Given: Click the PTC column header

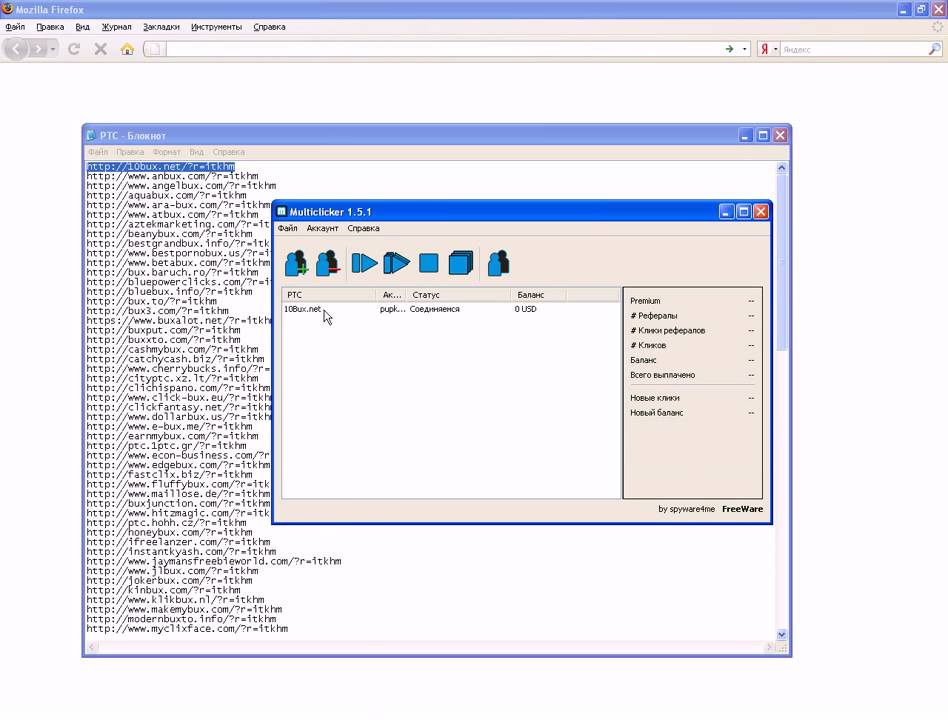Looking at the screenshot, I should (329, 295).
